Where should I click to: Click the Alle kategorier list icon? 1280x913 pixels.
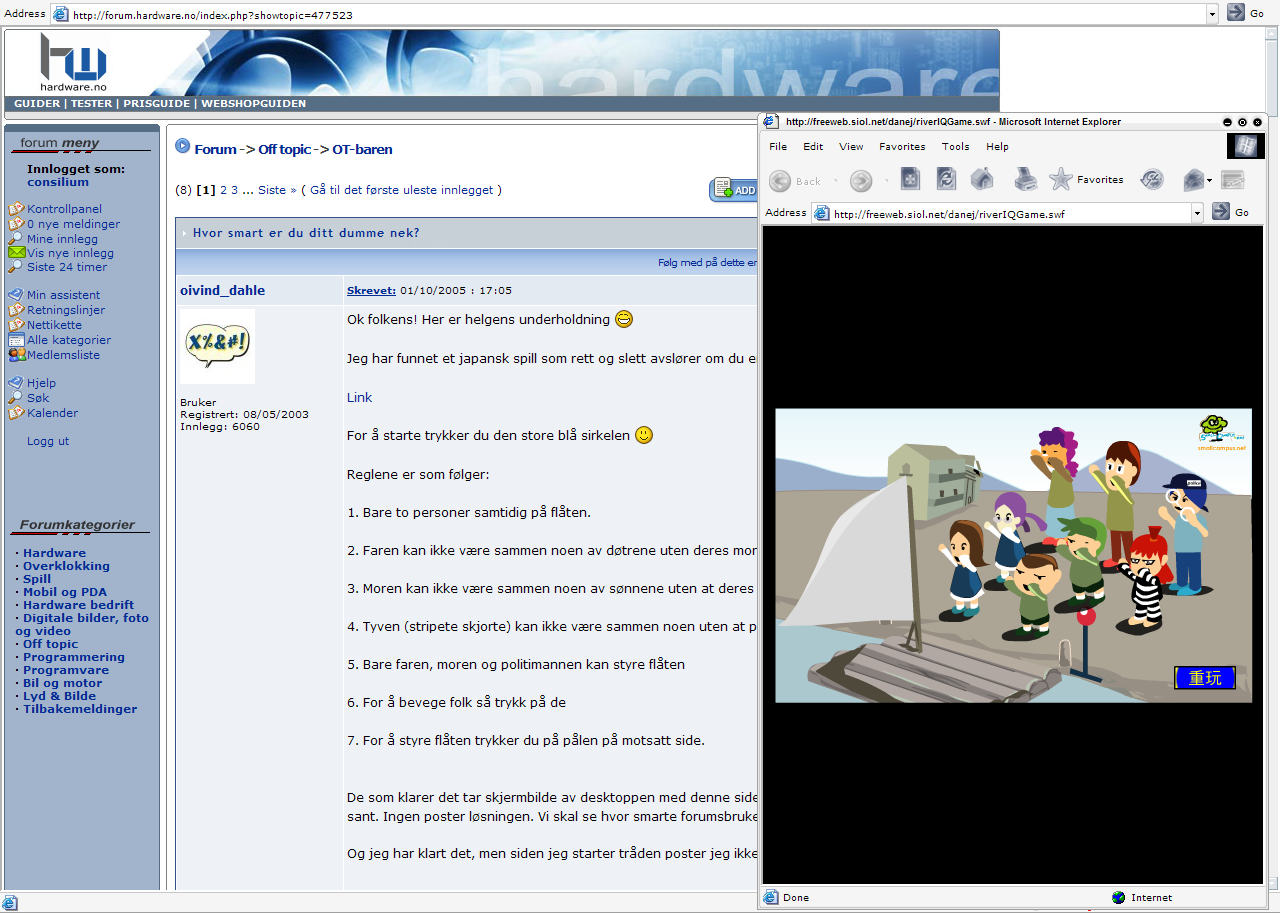pyautogui.click(x=16, y=340)
